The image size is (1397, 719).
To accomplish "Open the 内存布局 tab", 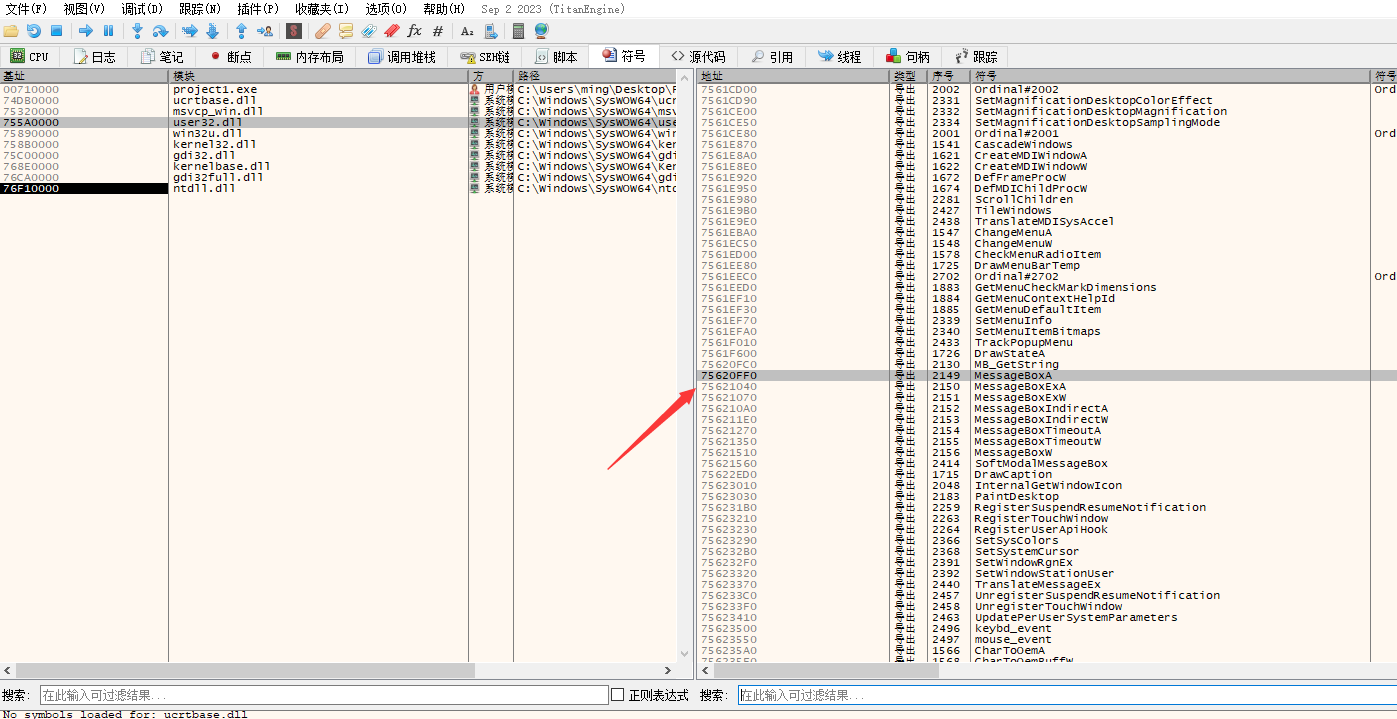I will click(310, 57).
